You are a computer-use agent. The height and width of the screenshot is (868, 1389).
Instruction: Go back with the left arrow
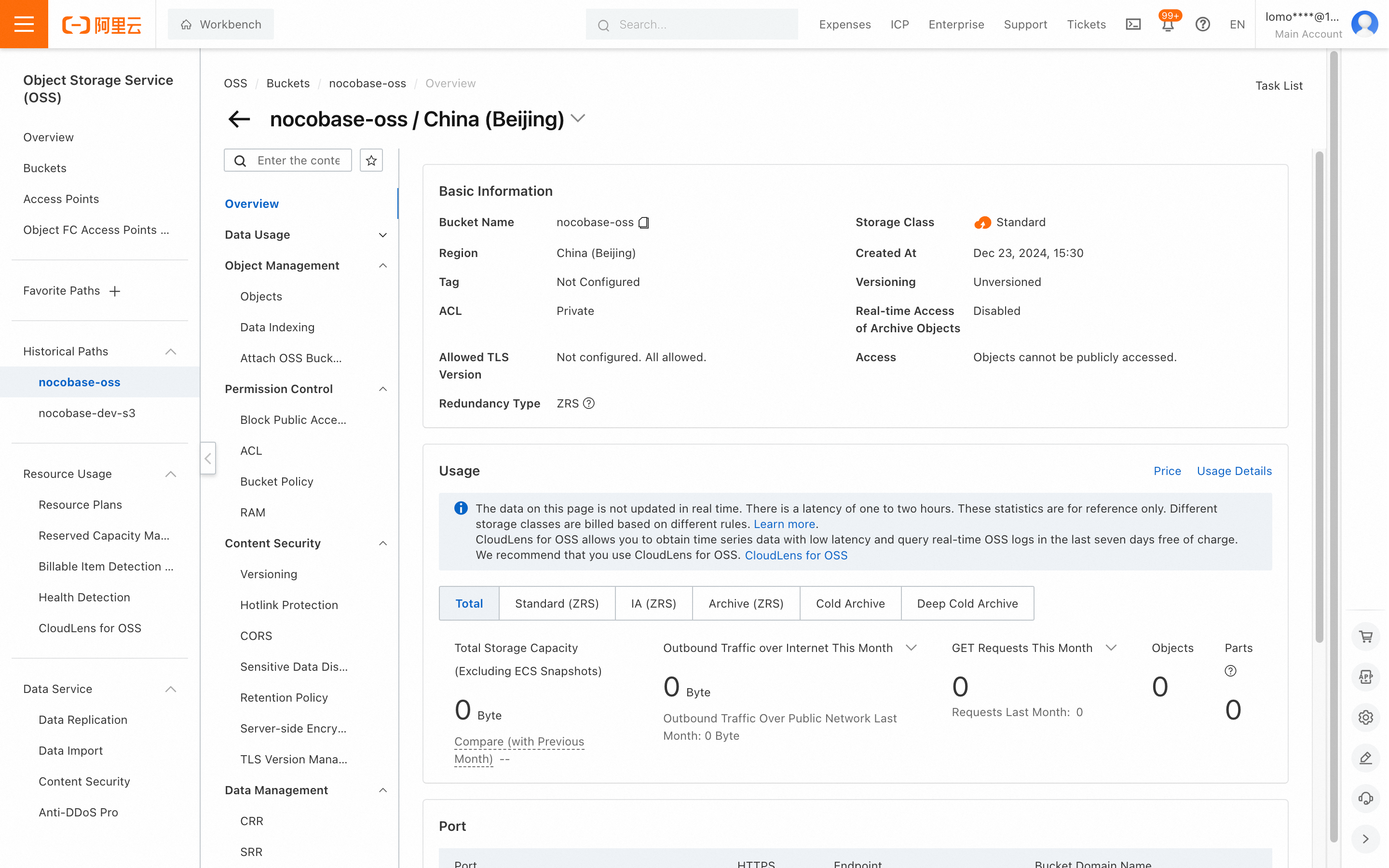pos(239,119)
